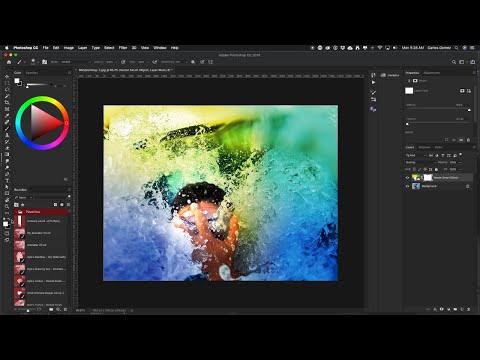
Task: Toggle lock transparent pixels
Action: pyautogui.click(x=414, y=169)
